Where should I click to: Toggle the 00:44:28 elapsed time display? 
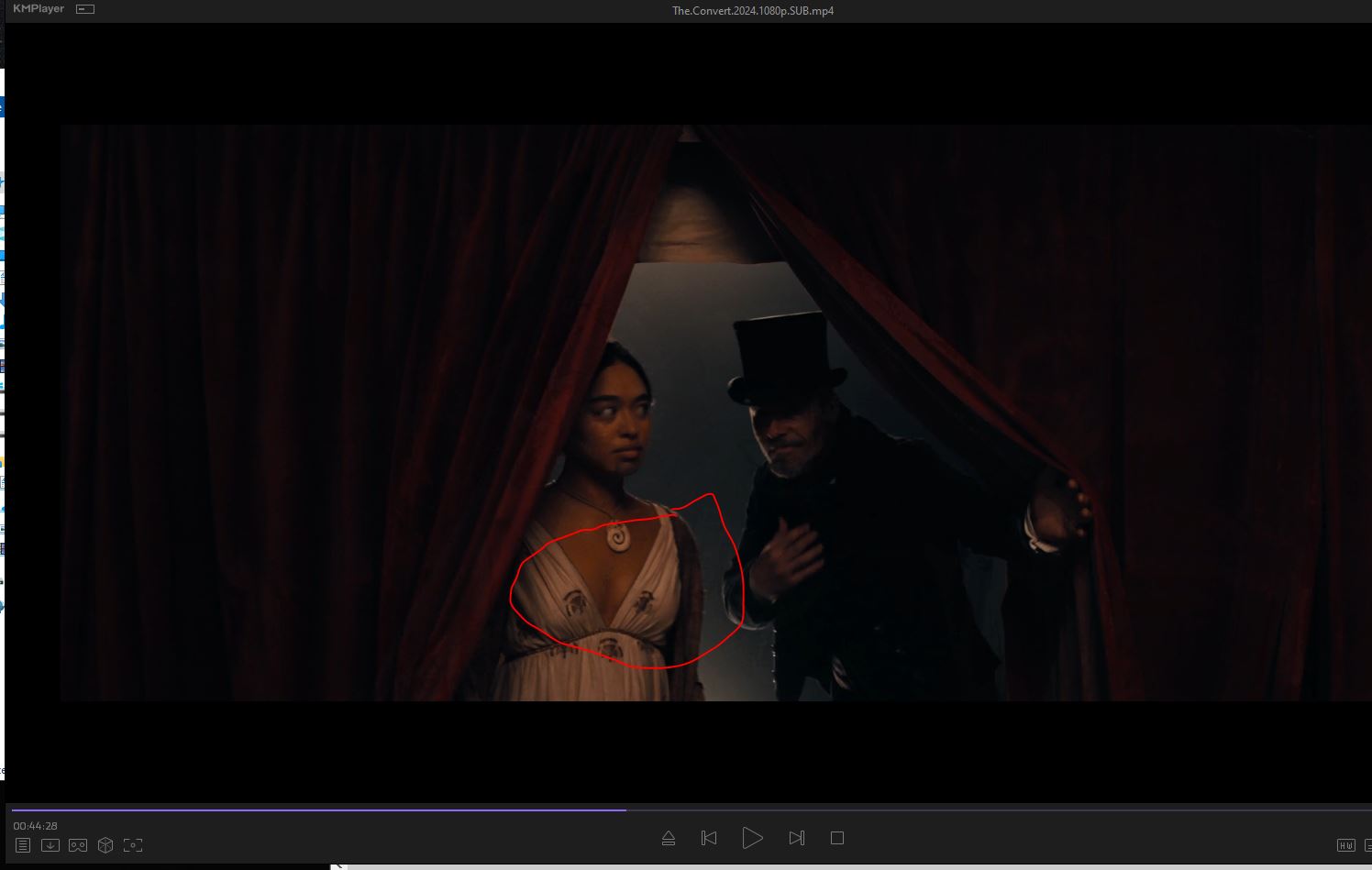click(x=36, y=826)
